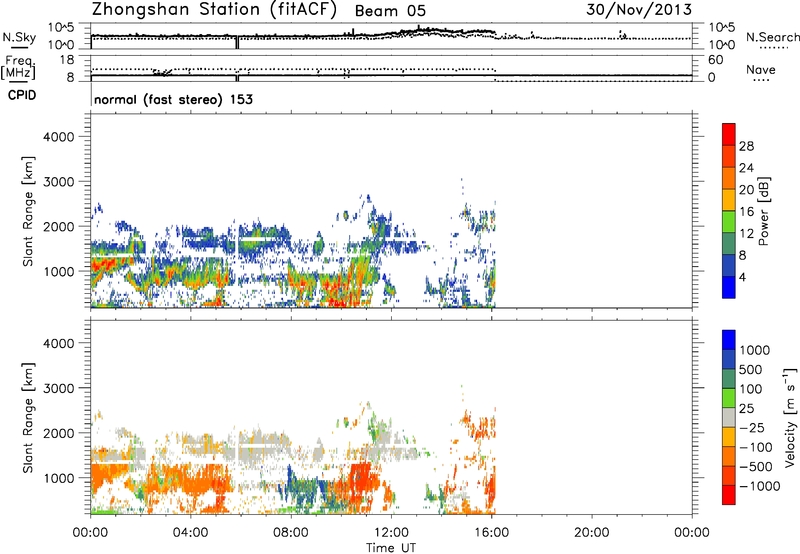This screenshot has width=800, height=554.
Task: Click the 'N.Search' legend label
Action: click(772, 37)
